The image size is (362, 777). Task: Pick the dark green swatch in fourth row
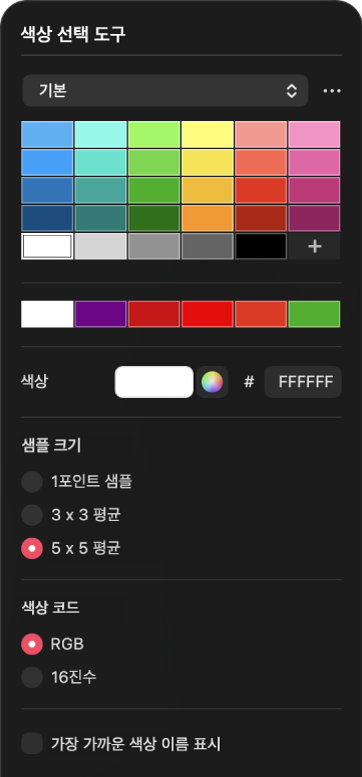(154, 218)
